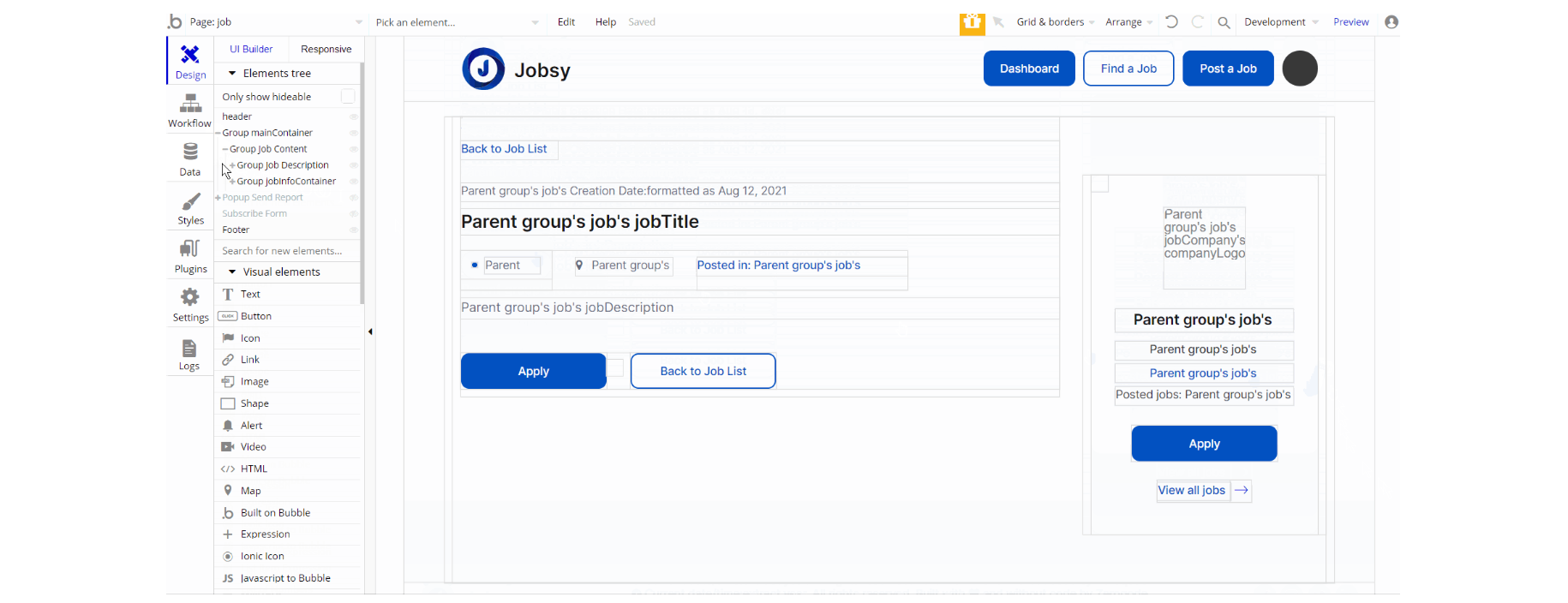Expand the Popup Send Report tree item

tap(218, 198)
